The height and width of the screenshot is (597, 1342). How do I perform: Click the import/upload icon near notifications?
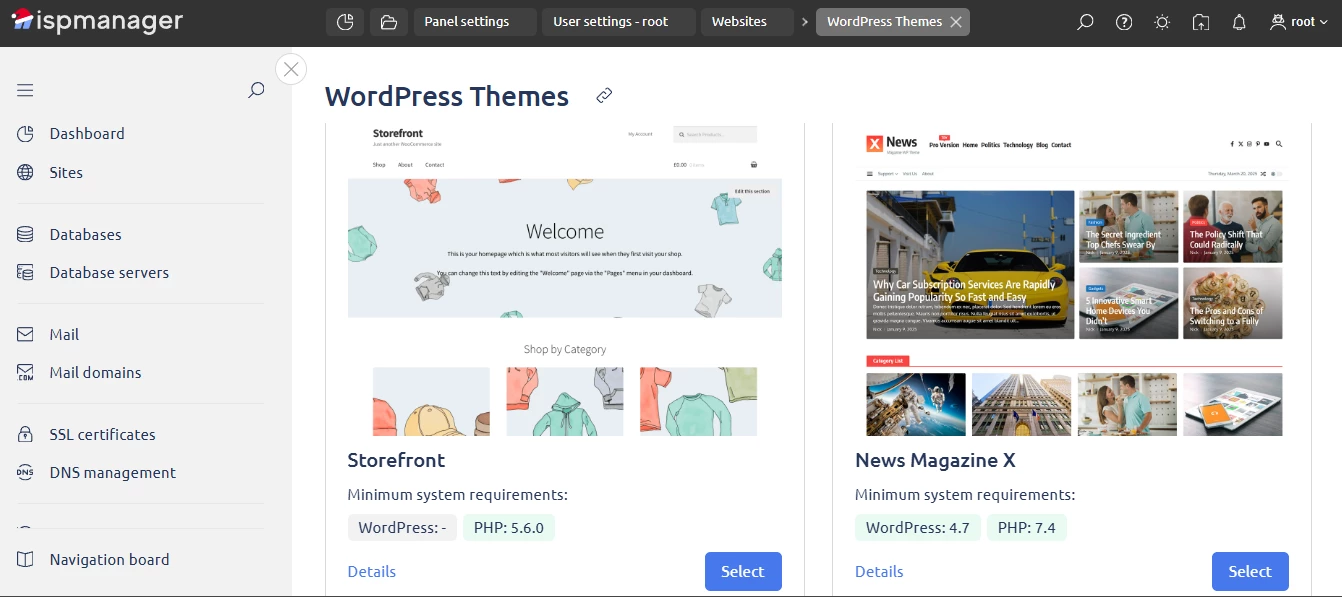point(1200,21)
